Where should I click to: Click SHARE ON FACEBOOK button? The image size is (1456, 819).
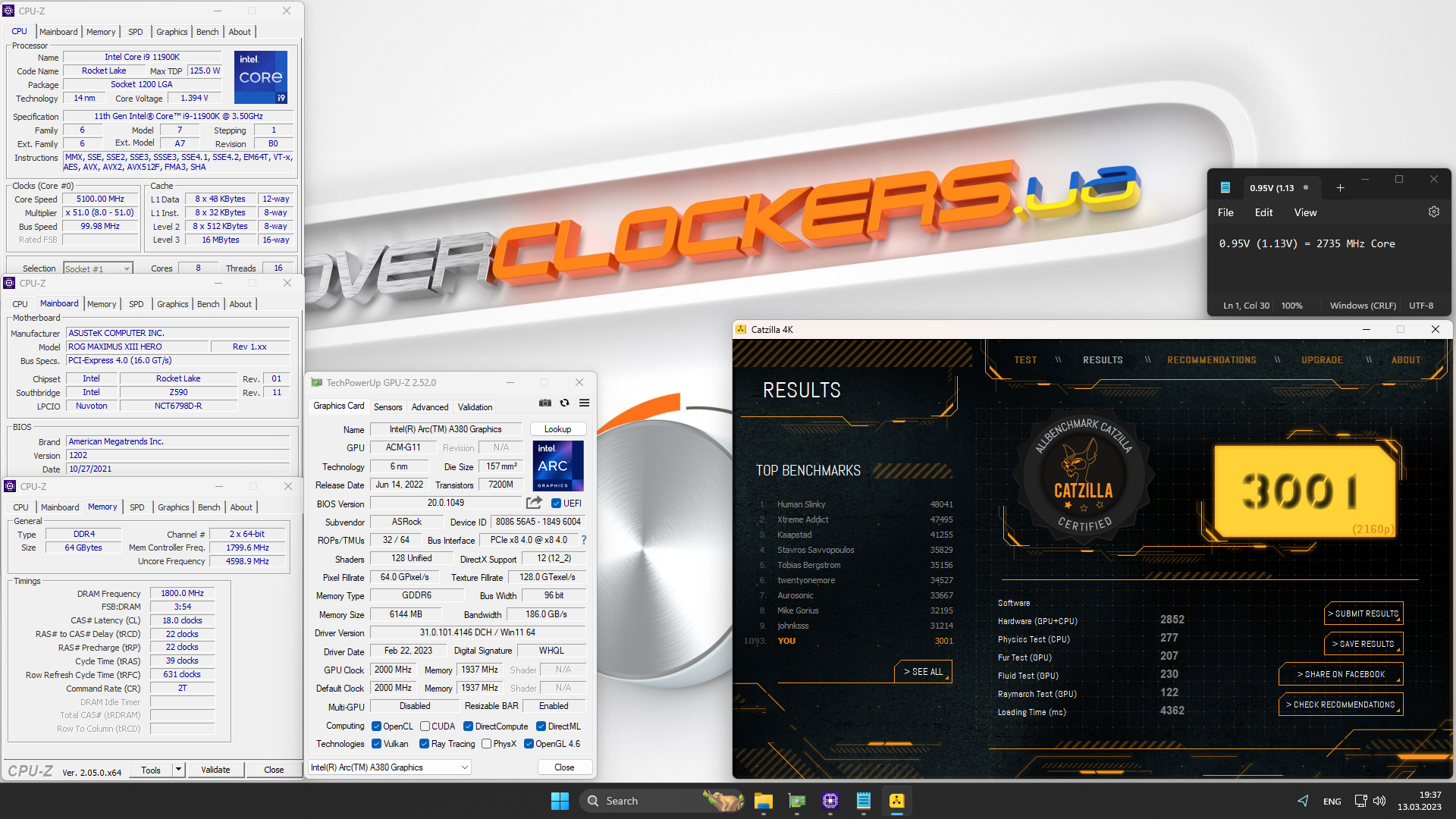point(1341,674)
